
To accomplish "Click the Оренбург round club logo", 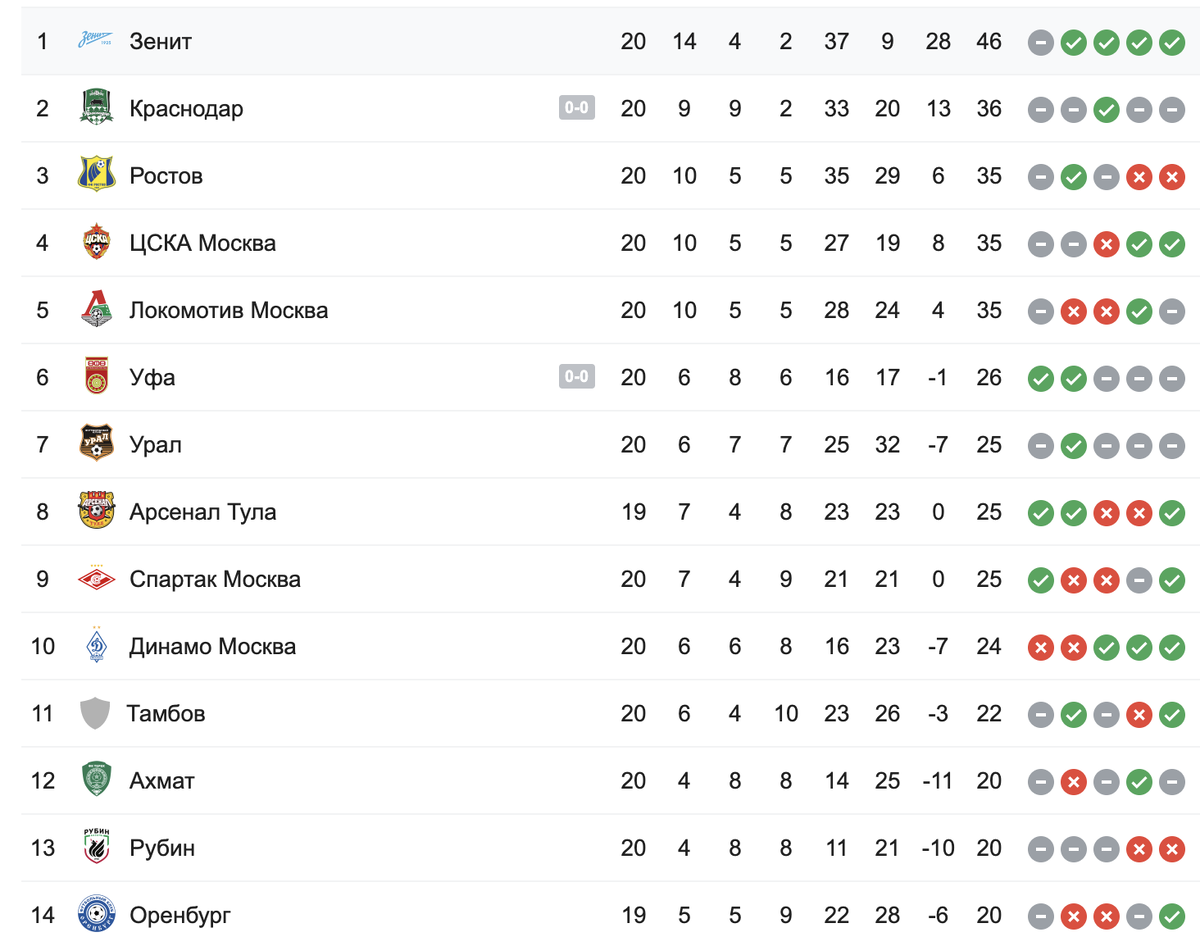I will pos(96,914).
